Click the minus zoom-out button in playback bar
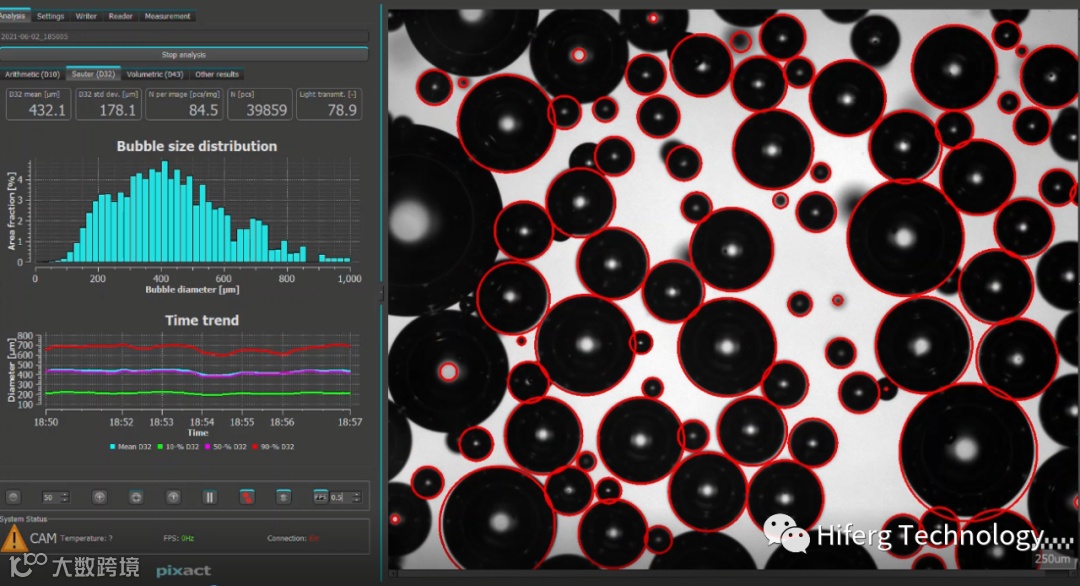The width and height of the screenshot is (1080, 586). [x=13, y=496]
